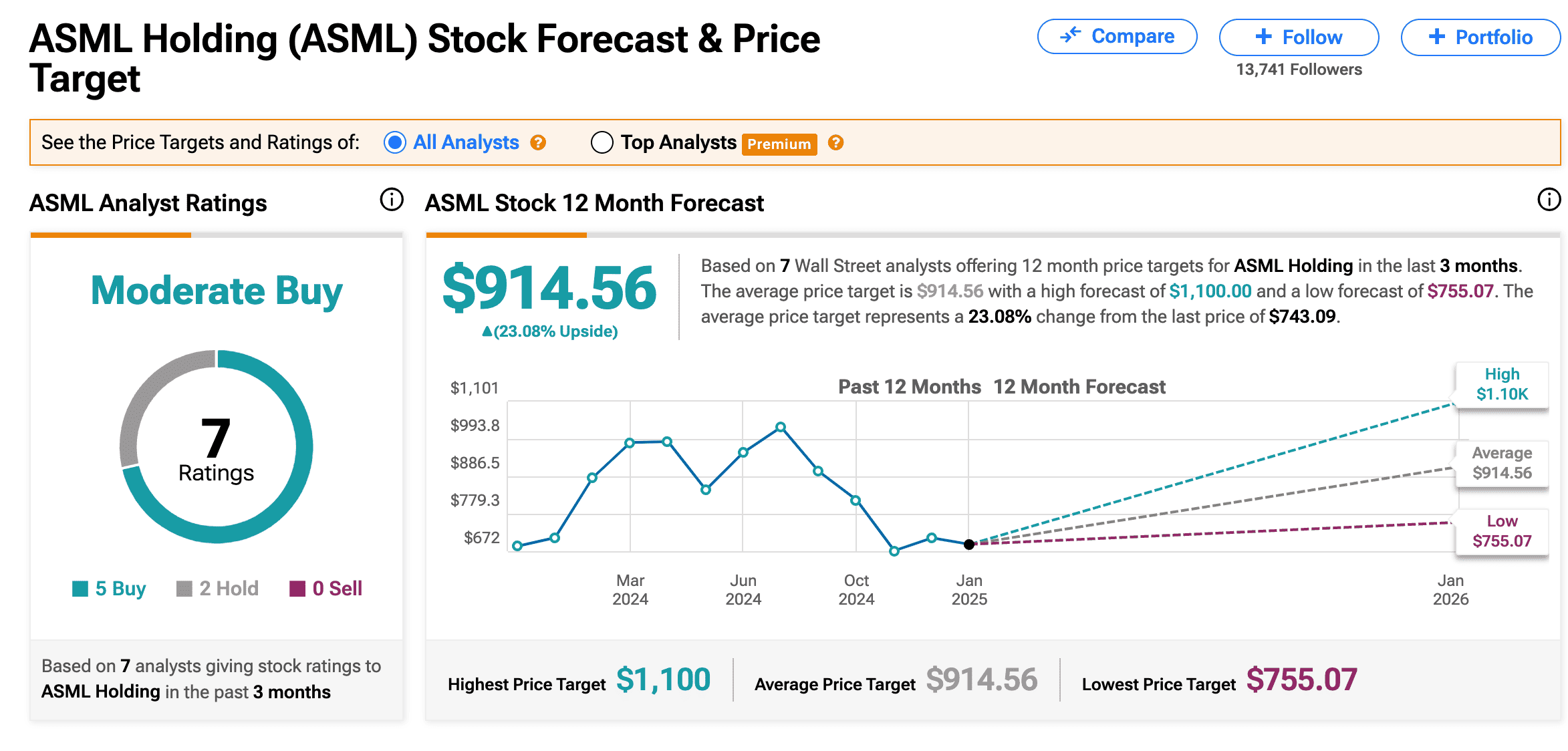Click the purple 0 Sell legend swatch
This screenshot has width=1568, height=751.
297,589
